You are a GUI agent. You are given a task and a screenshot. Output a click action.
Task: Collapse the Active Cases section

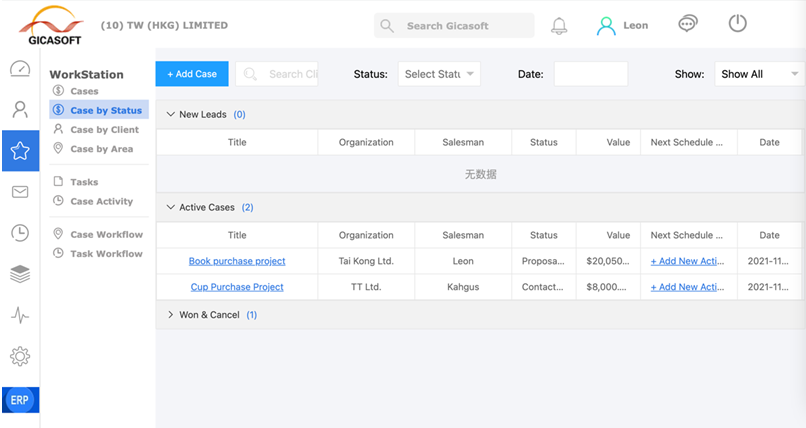pyautogui.click(x=171, y=208)
